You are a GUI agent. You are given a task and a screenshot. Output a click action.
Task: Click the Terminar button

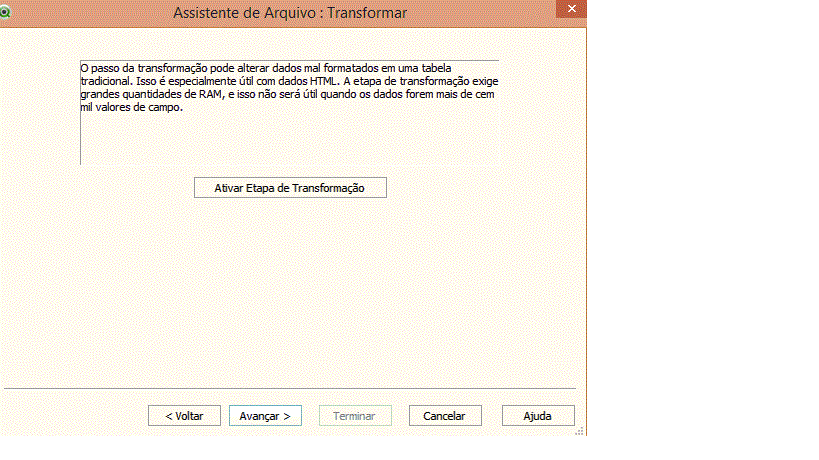355,416
